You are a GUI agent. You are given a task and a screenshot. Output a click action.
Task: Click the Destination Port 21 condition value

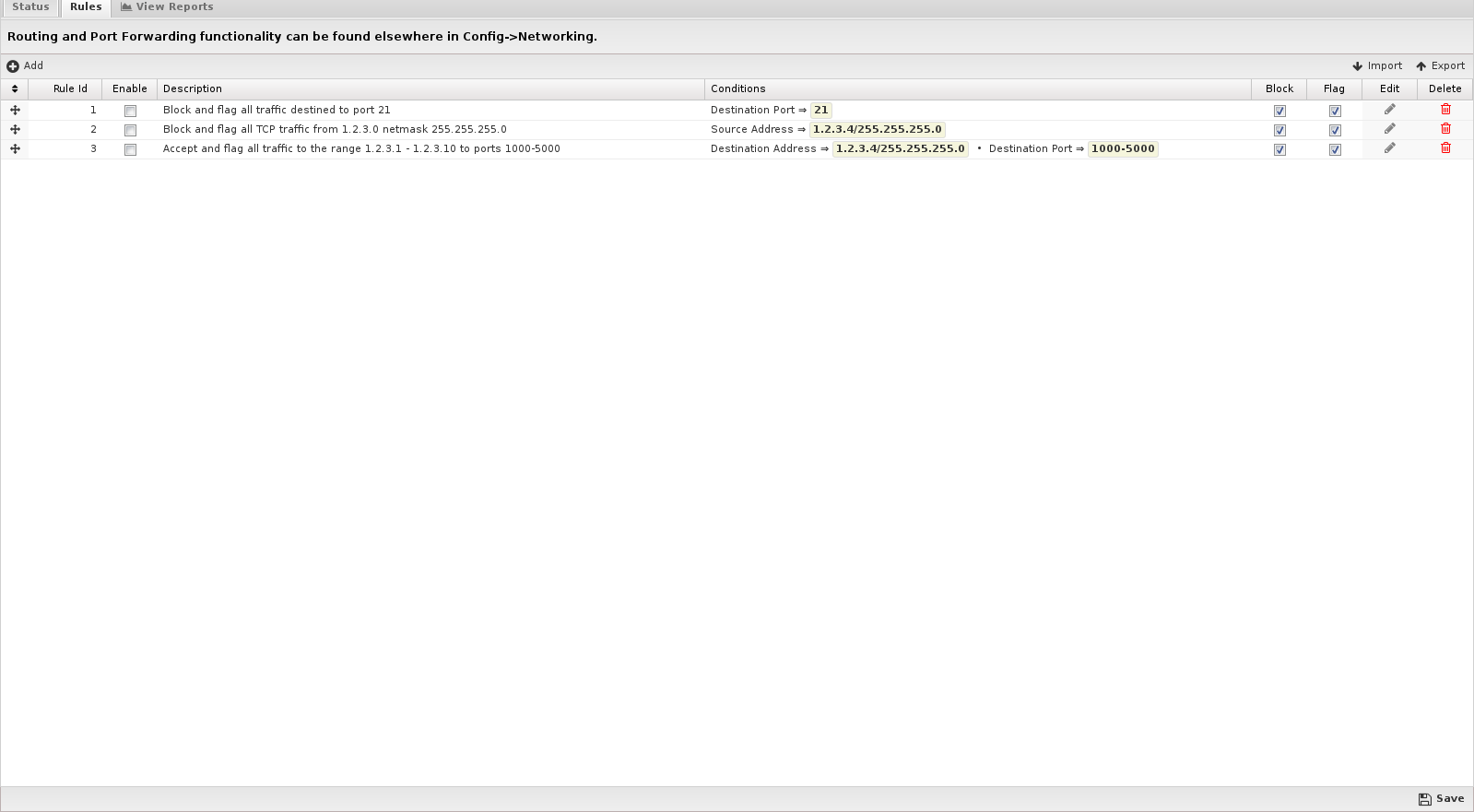[820, 110]
